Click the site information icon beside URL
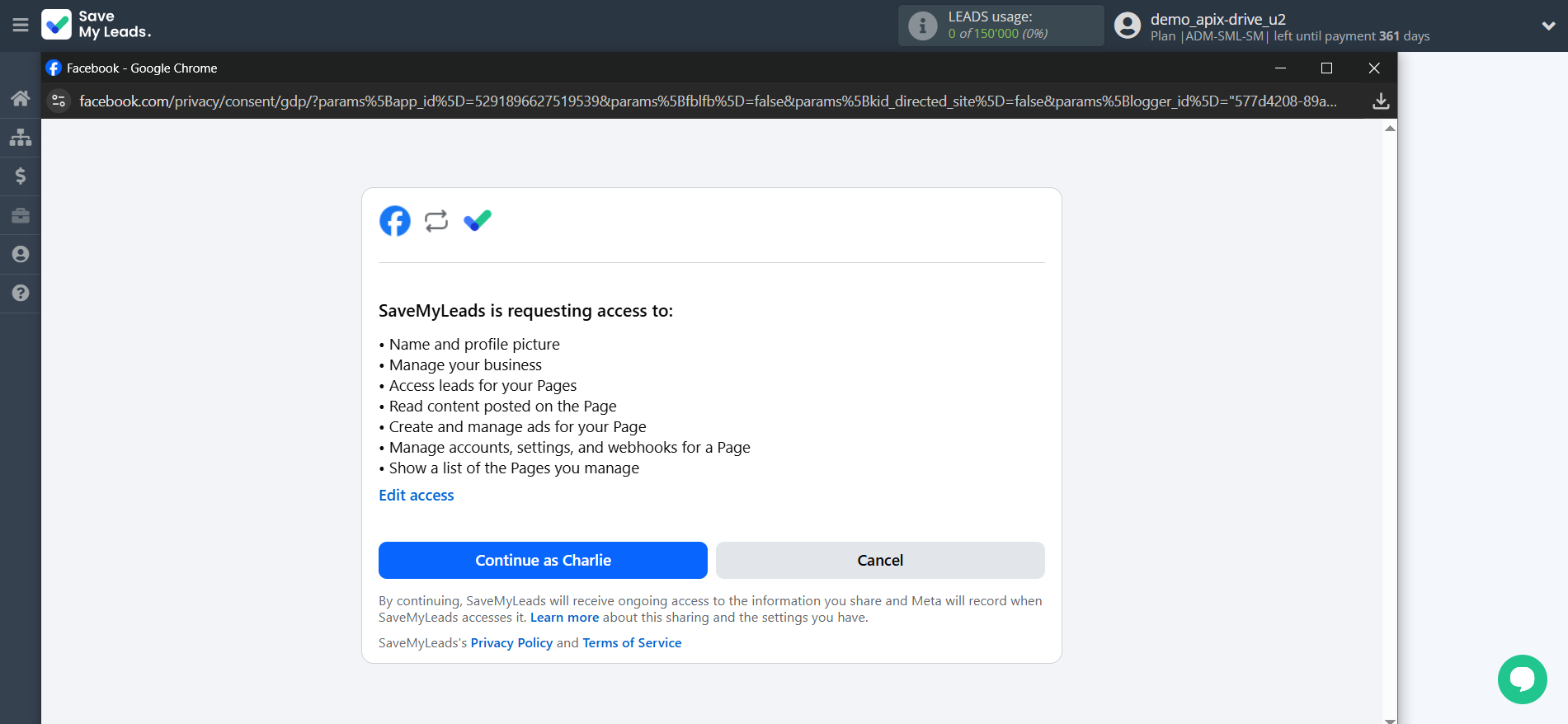Image resolution: width=1568 pixels, height=724 pixels. click(59, 101)
